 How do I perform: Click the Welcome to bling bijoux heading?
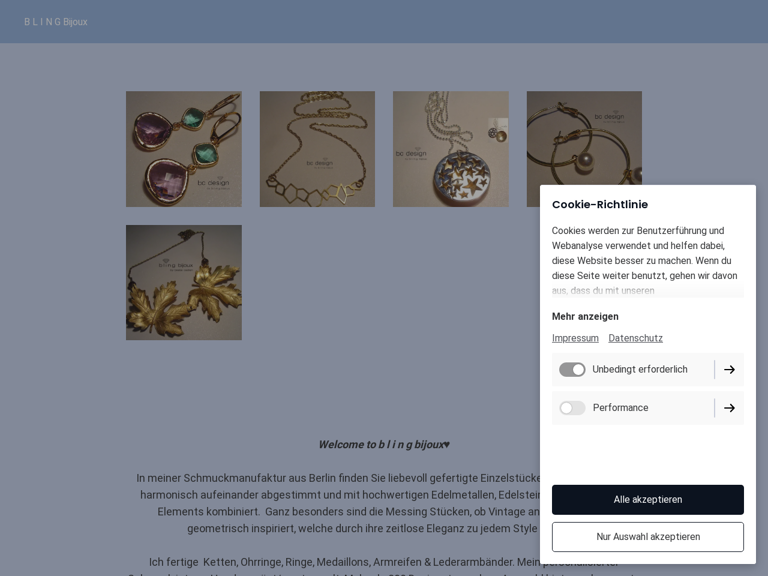(384, 445)
